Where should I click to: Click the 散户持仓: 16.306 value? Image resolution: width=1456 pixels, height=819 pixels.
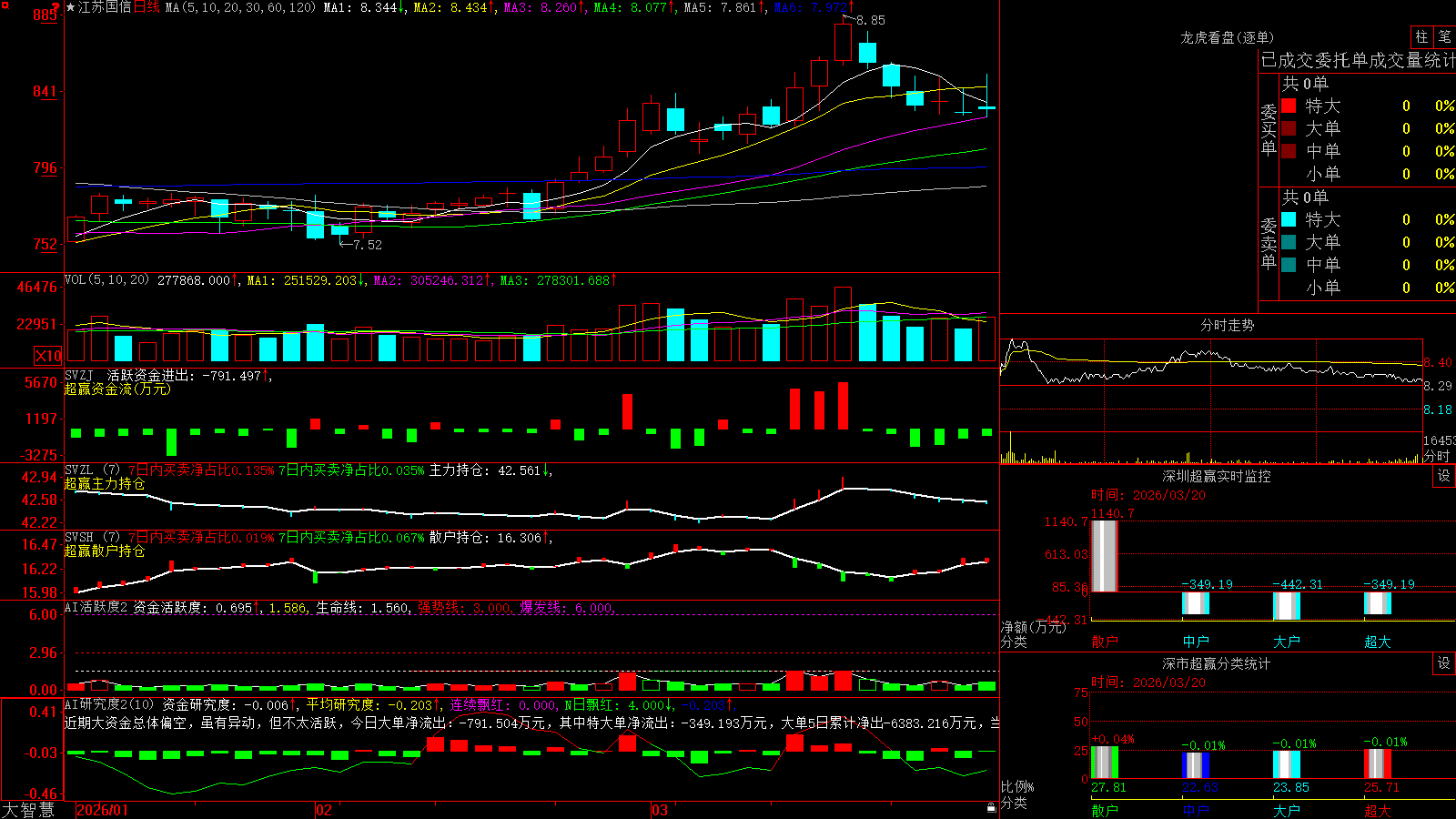click(x=488, y=538)
